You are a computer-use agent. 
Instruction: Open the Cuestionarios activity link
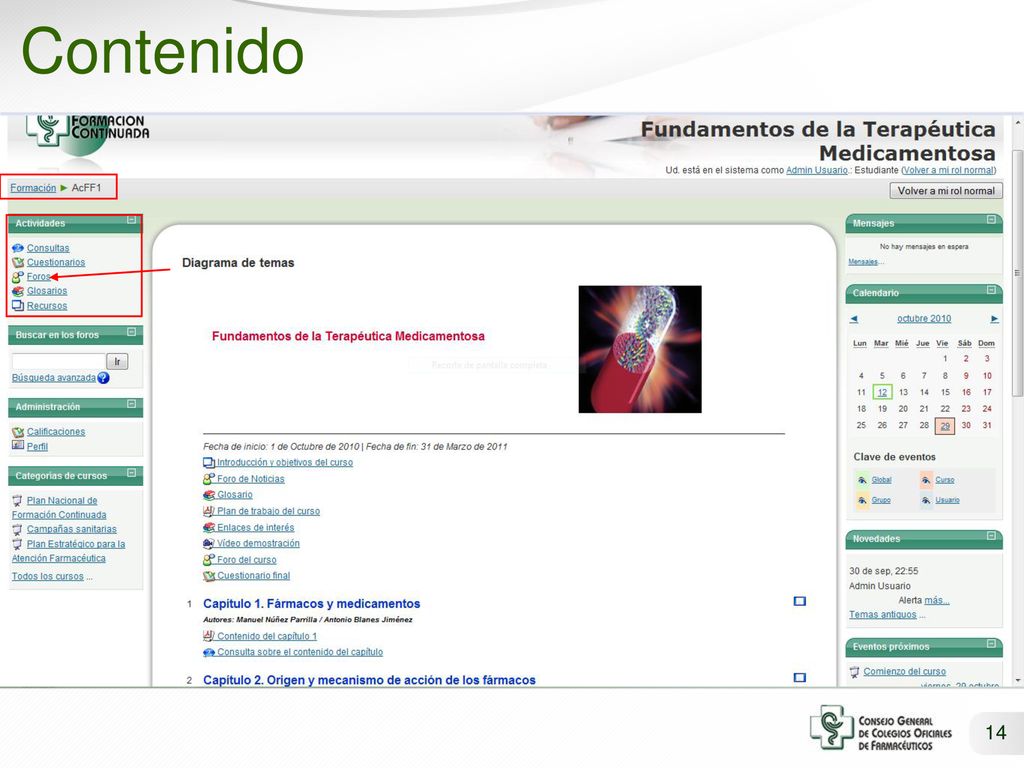click(56, 263)
